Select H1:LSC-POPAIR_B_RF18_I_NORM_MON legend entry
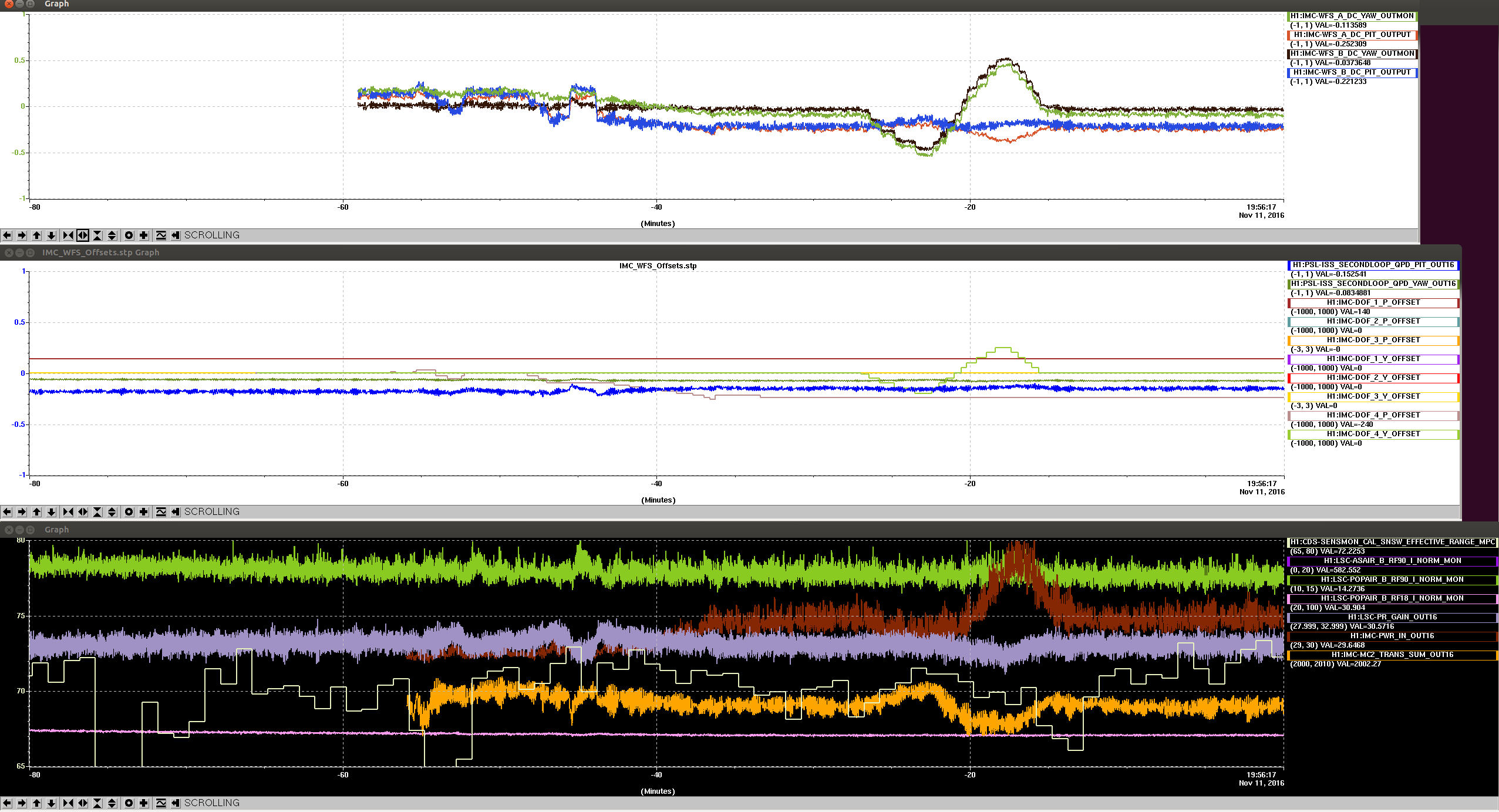The image size is (1499, 812). (1393, 599)
